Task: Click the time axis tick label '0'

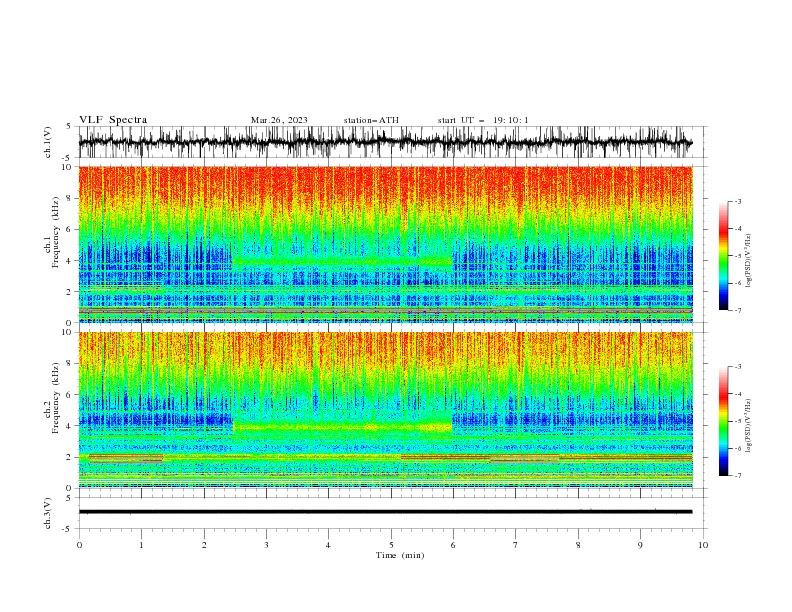Action: coord(79,545)
